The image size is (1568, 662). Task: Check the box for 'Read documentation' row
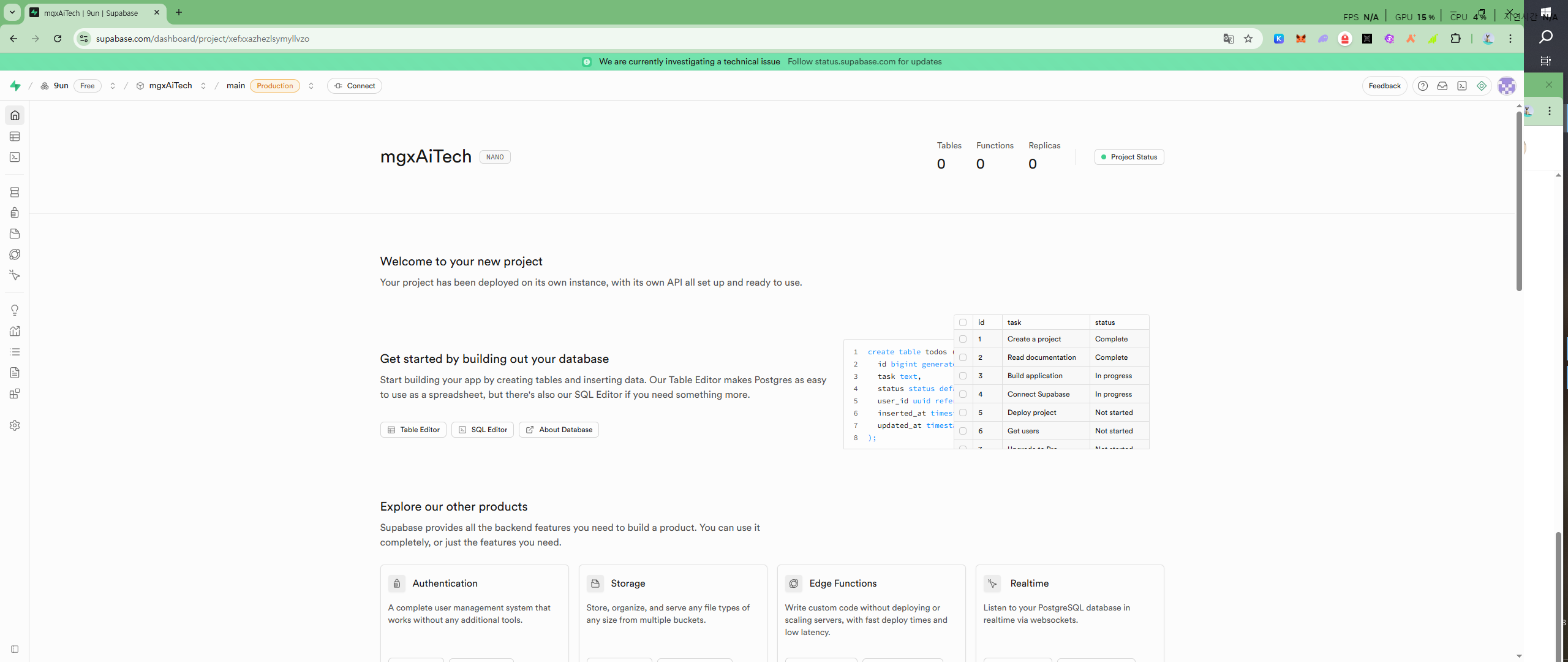(963, 357)
